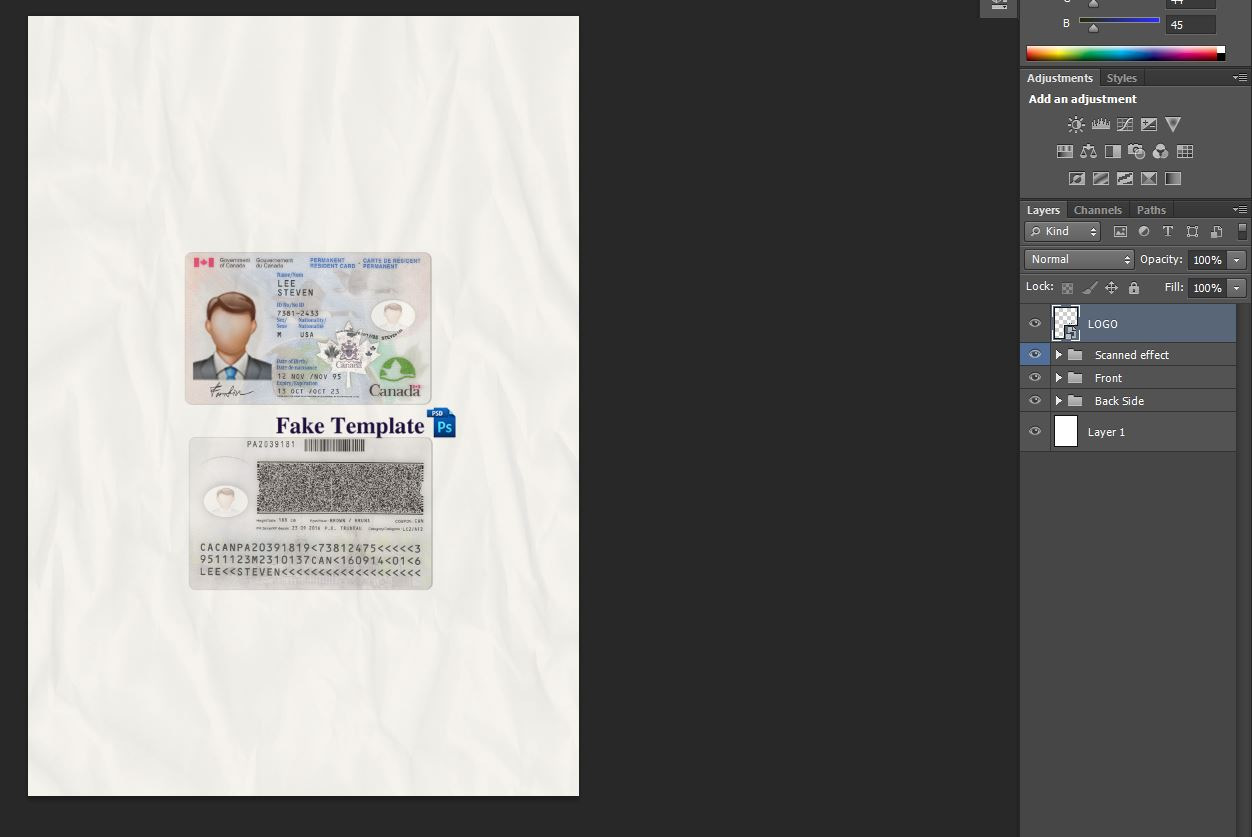Screen dimensions: 1252x837
Task: Add a Brightness/Contrast adjustment
Action: tap(1076, 125)
